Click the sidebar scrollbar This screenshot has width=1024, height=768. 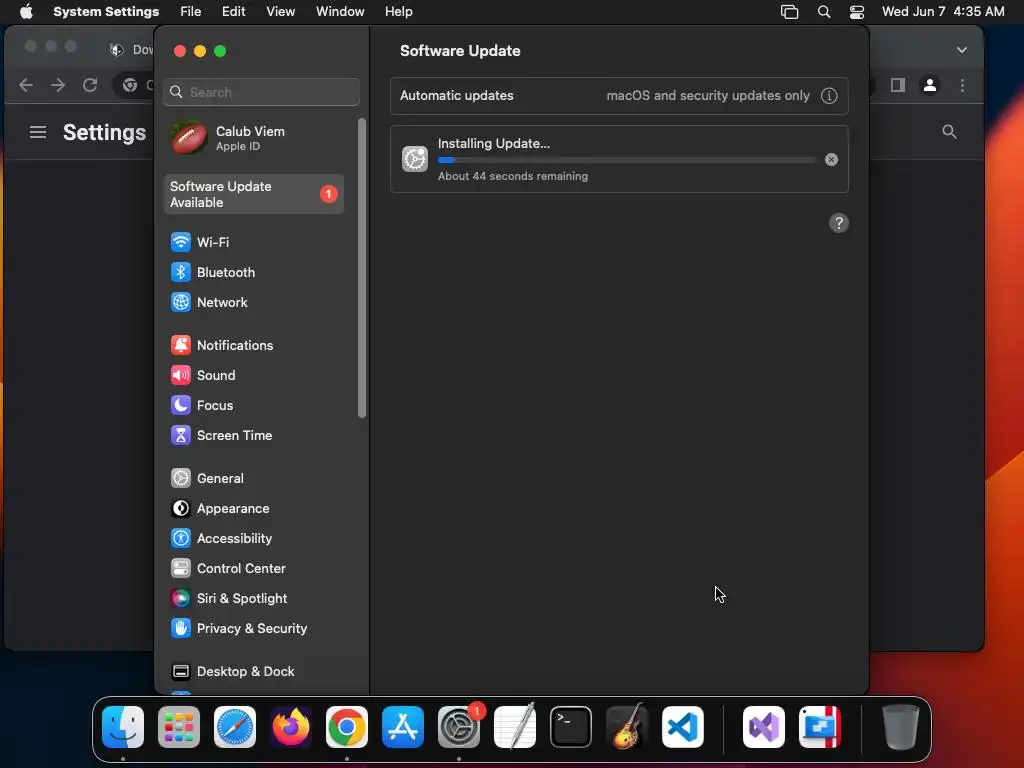click(x=362, y=268)
